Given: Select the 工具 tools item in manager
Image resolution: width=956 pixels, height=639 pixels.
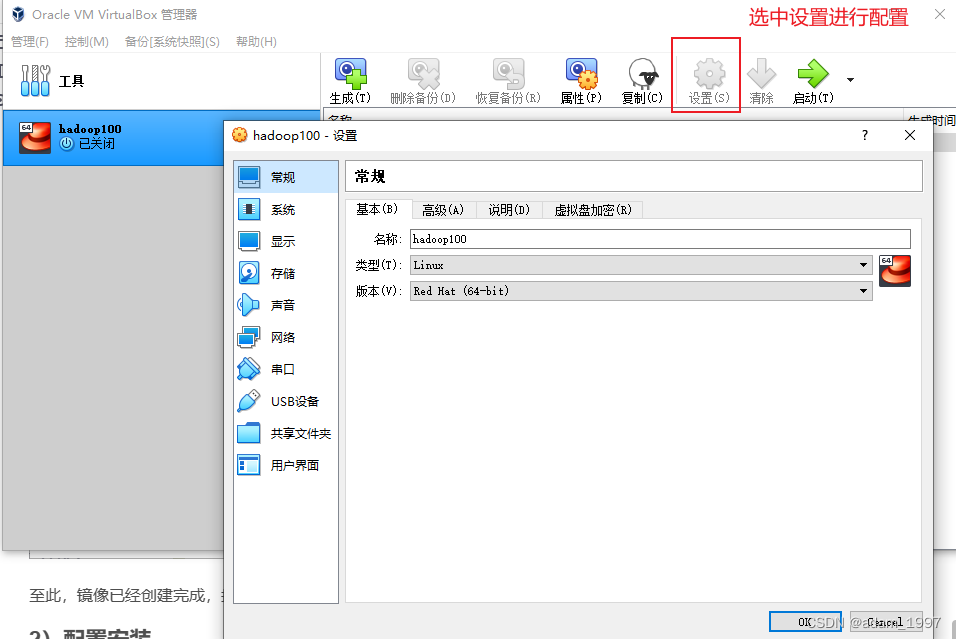Looking at the screenshot, I should point(161,80).
